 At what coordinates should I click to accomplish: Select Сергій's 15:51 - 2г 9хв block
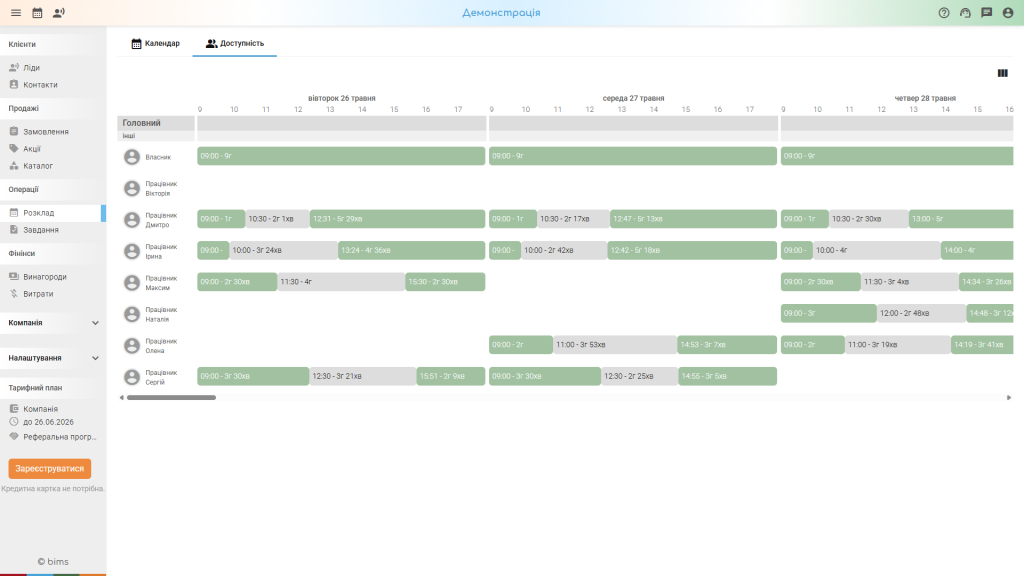click(x=451, y=376)
